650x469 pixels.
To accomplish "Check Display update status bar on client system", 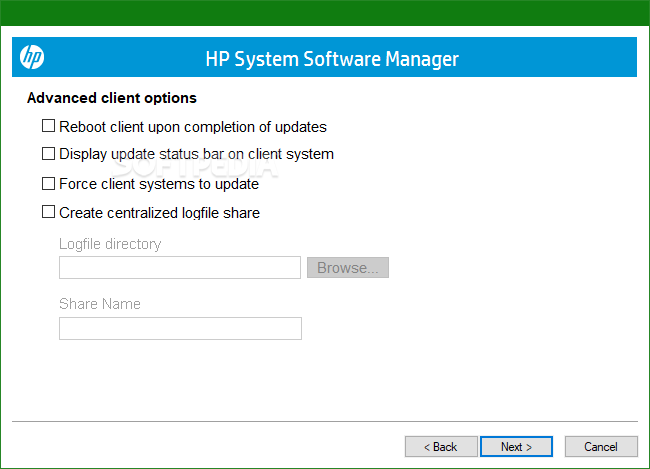I will (x=49, y=153).
